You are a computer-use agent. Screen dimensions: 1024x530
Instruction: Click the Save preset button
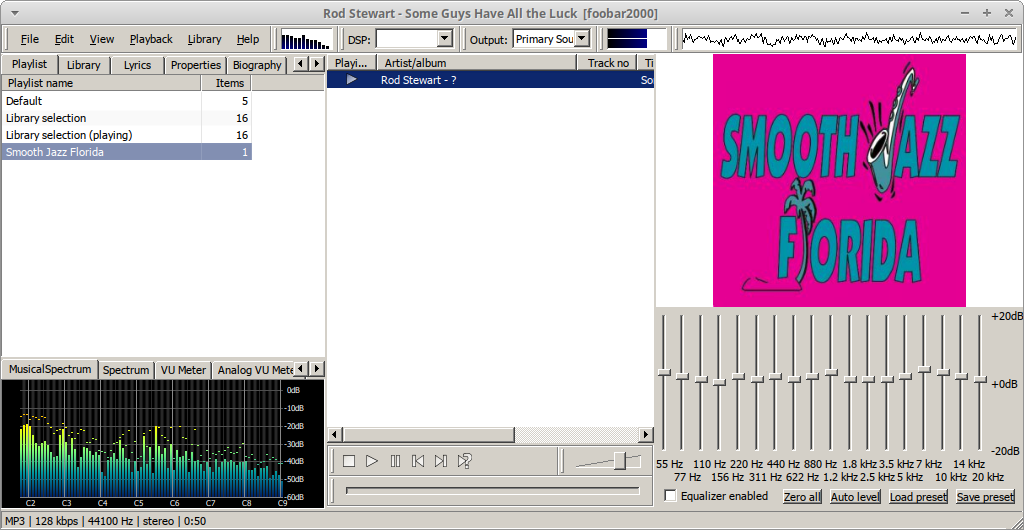[985, 497]
